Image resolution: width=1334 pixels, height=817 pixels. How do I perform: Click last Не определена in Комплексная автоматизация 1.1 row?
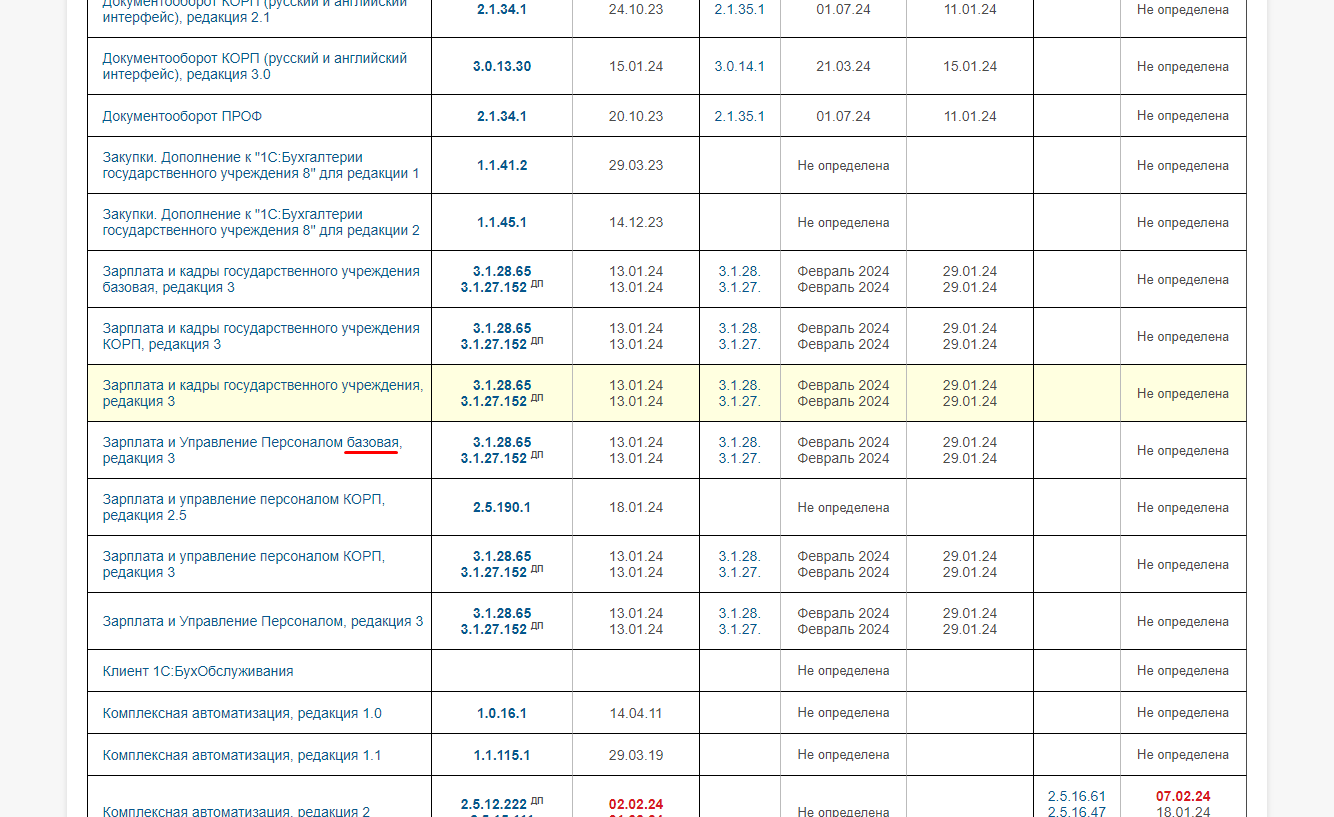point(1183,755)
